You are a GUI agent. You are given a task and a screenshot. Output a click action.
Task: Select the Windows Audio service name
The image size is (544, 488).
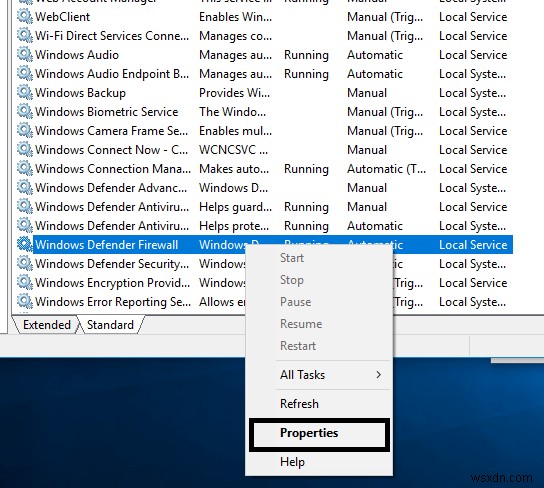[77, 55]
